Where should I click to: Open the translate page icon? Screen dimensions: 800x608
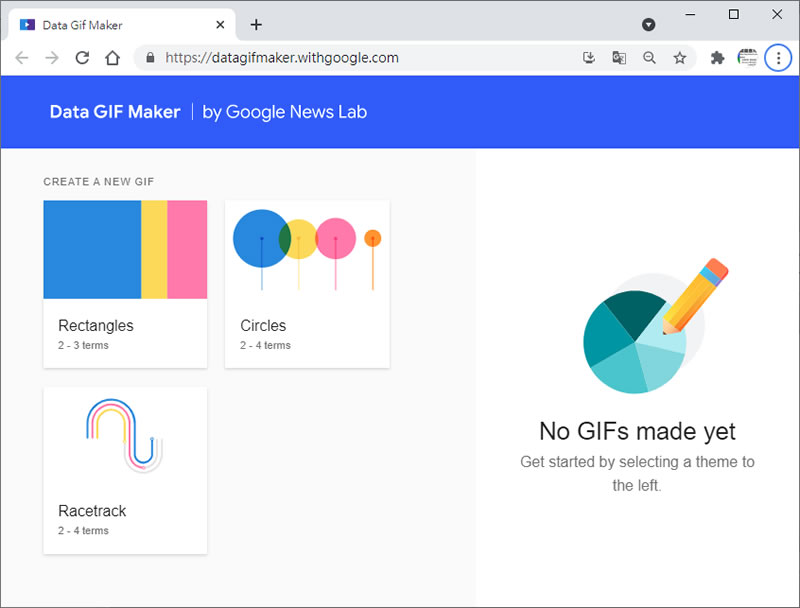(x=619, y=58)
